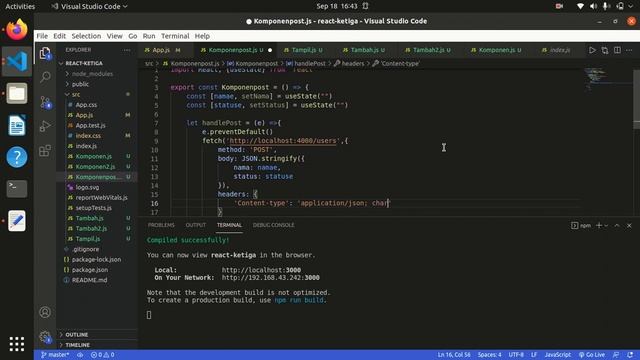Open the Go menu
640x360 pixels.
point(133,36)
